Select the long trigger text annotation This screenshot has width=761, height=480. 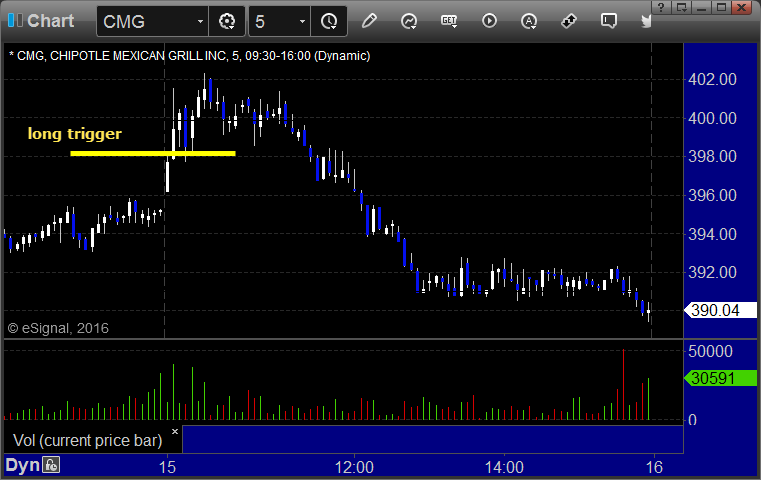[75, 133]
